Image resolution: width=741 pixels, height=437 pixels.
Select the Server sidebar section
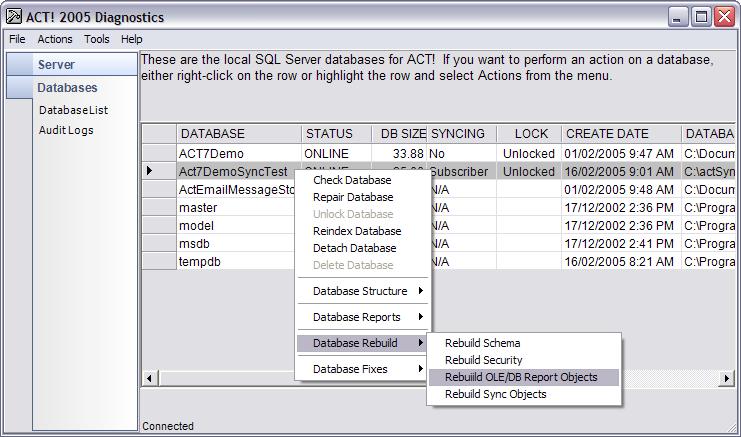[x=72, y=64]
